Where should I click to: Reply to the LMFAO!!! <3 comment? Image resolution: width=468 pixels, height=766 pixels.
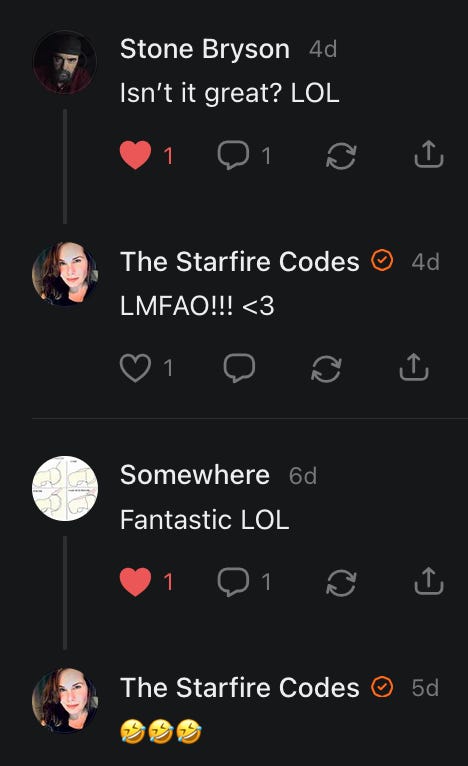(239, 368)
